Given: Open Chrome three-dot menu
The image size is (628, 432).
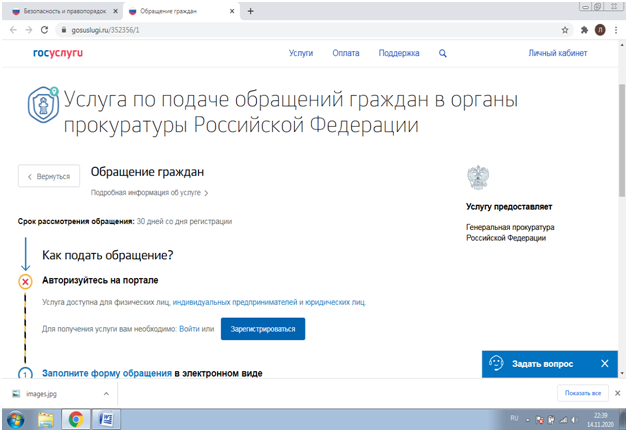Looking at the screenshot, I should click(x=616, y=30).
